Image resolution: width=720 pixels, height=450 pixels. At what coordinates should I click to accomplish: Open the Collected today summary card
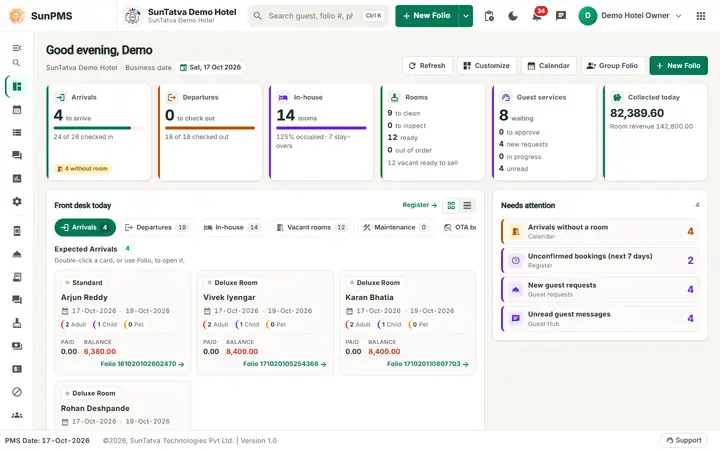(x=655, y=132)
